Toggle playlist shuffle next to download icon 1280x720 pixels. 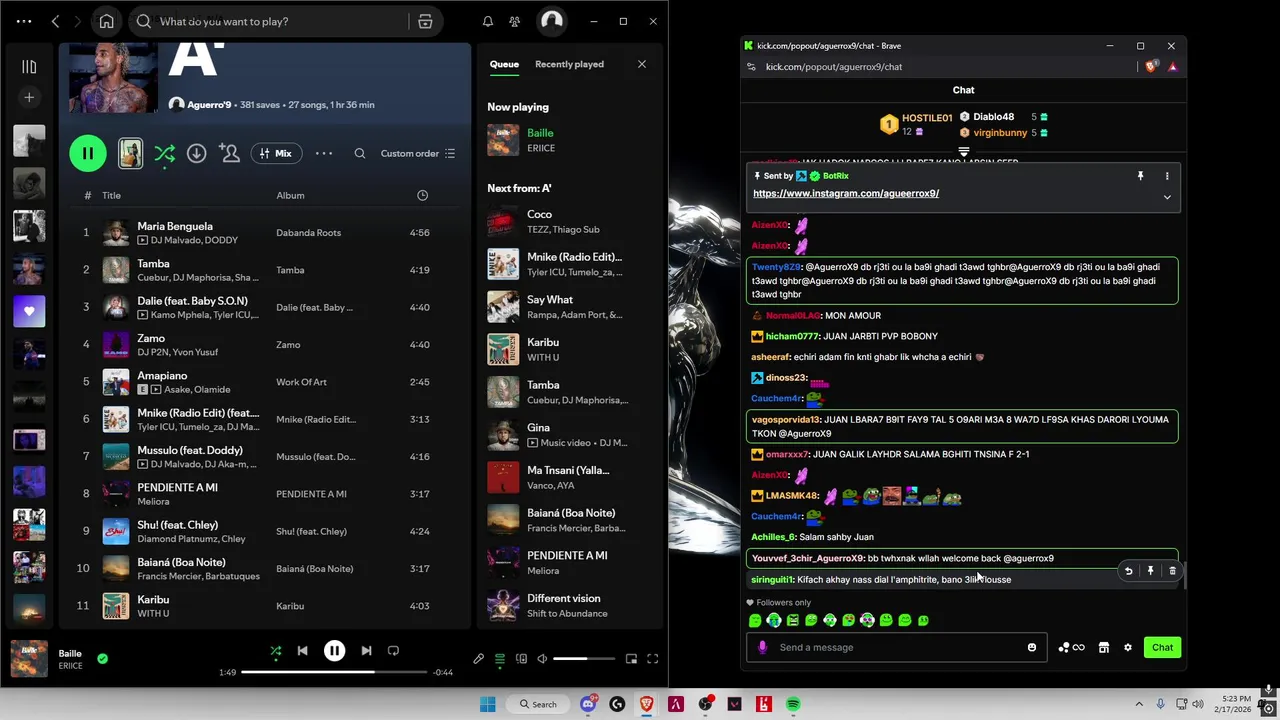coord(165,153)
